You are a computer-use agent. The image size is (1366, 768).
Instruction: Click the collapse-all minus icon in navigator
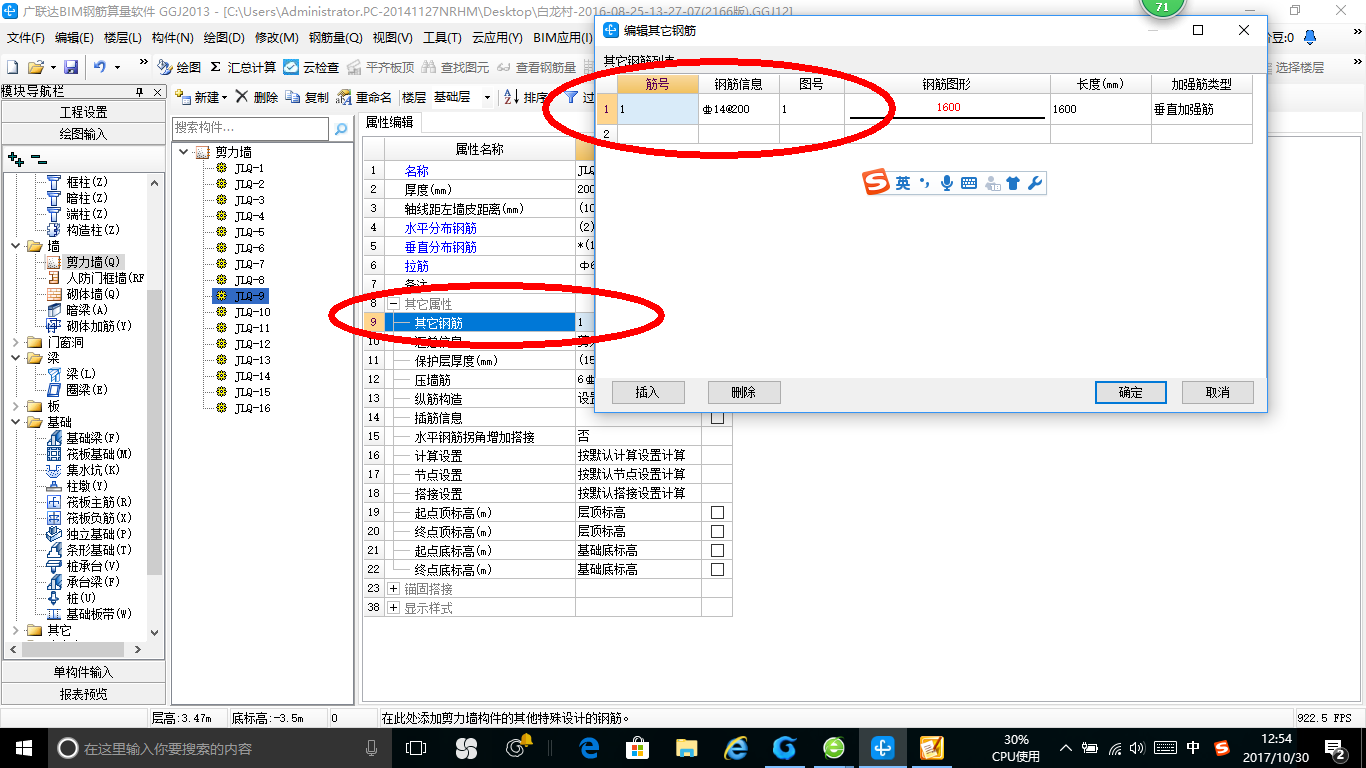pyautogui.click(x=37, y=159)
